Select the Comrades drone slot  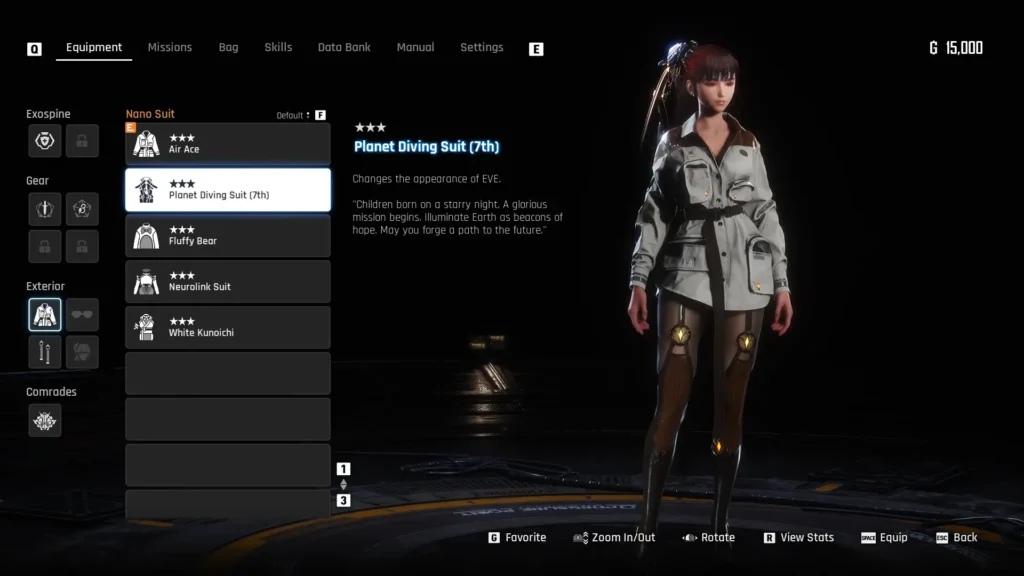tap(44, 421)
